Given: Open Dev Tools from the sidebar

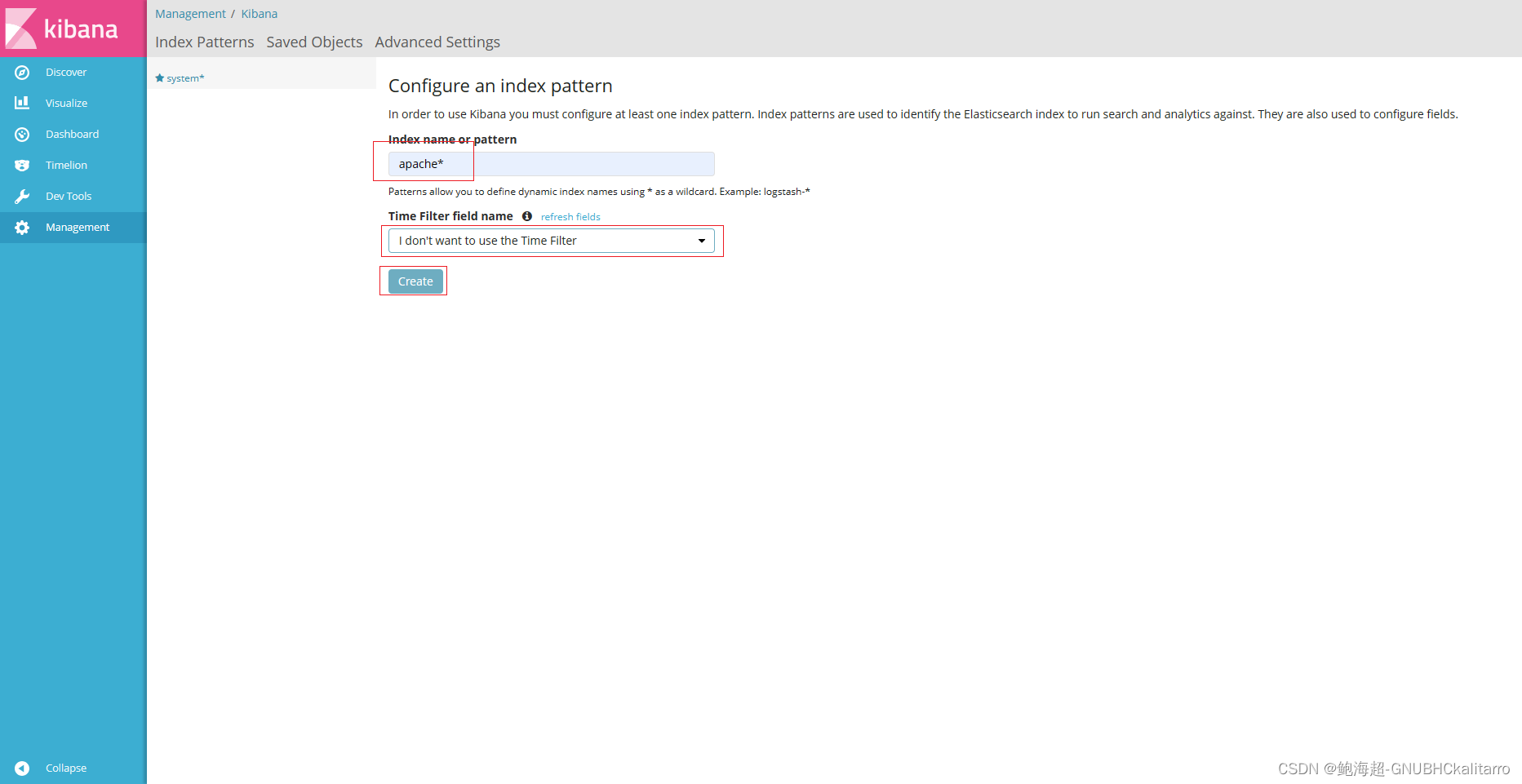Looking at the screenshot, I should tap(69, 197).
